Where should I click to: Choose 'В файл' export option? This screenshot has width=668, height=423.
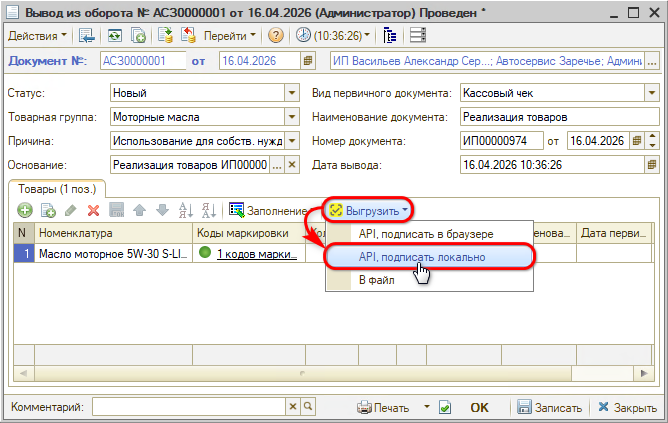(x=376, y=280)
